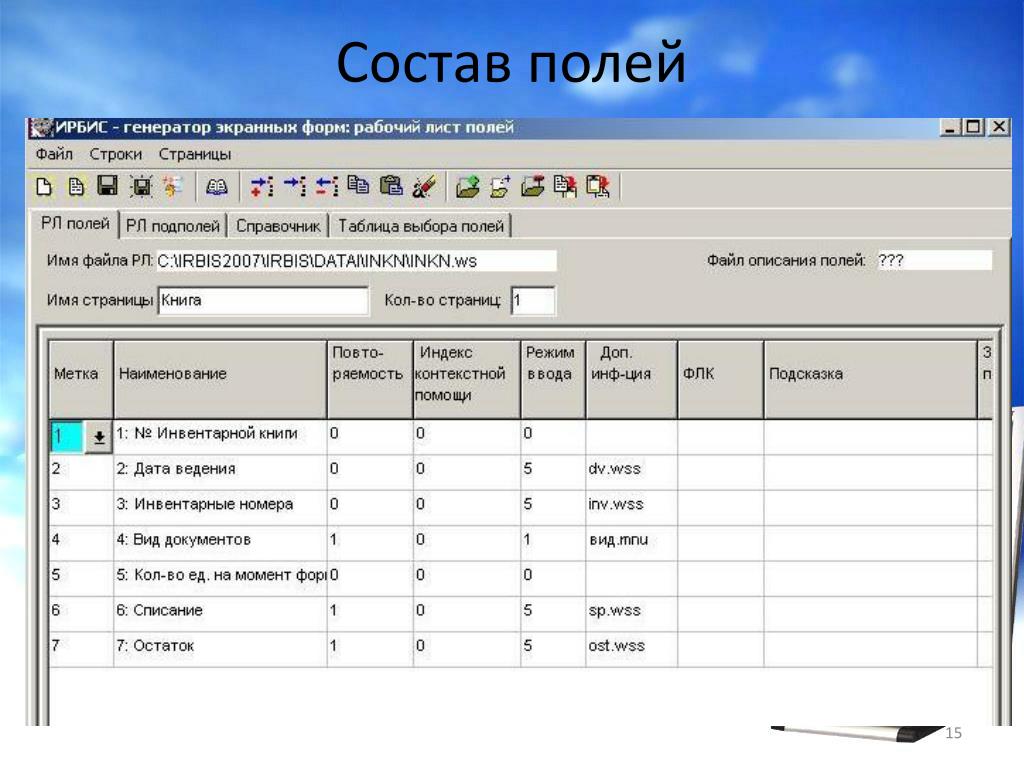Click the dv.wss cell
Image resolution: width=1024 pixels, height=768 pixels.
point(631,472)
